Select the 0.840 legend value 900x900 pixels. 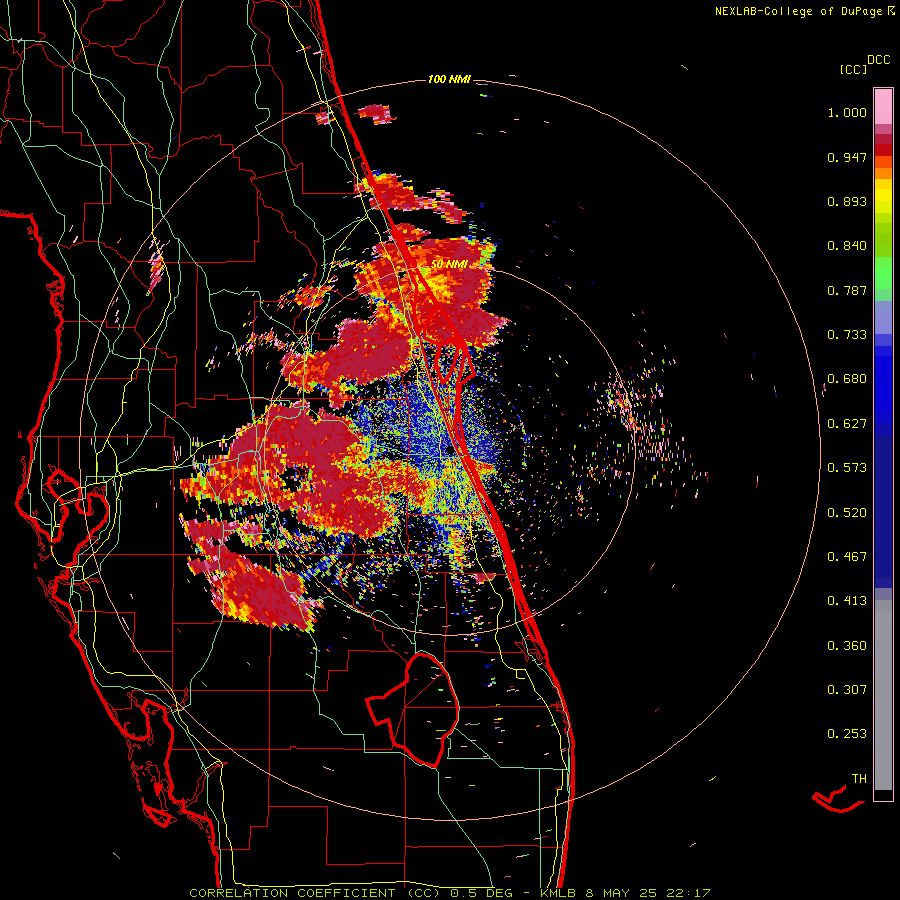click(847, 246)
